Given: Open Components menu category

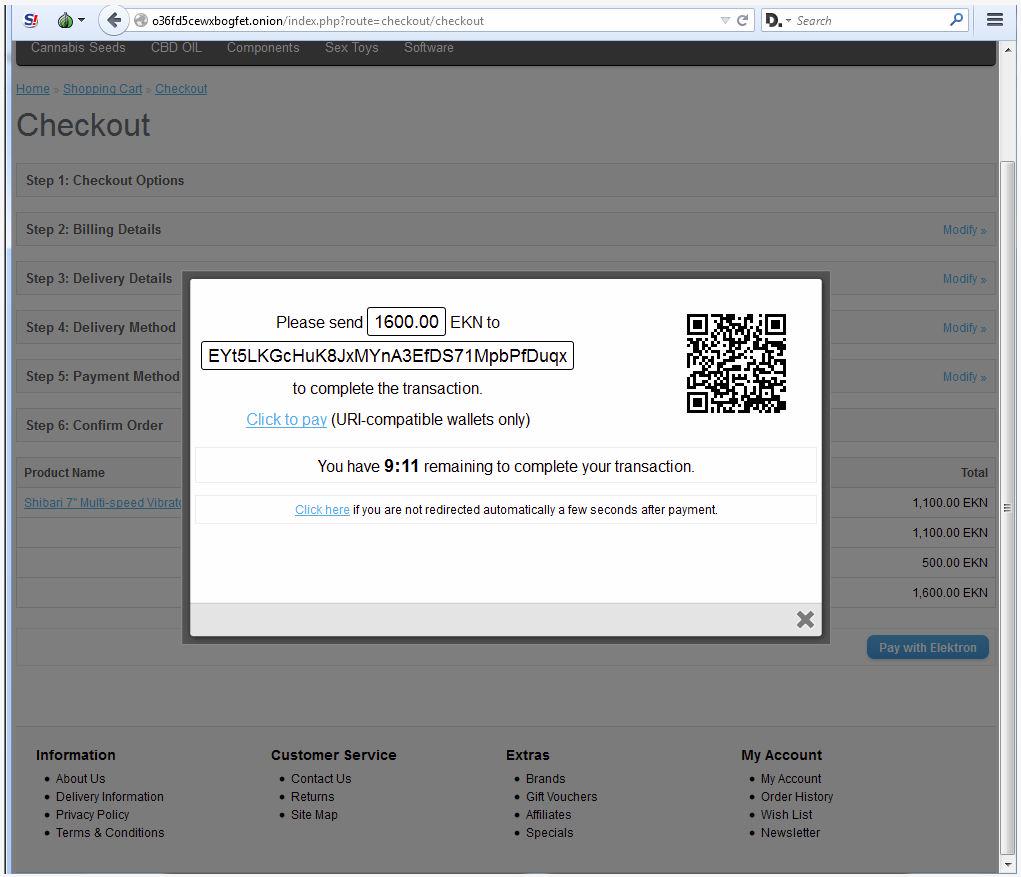Looking at the screenshot, I should [x=263, y=48].
